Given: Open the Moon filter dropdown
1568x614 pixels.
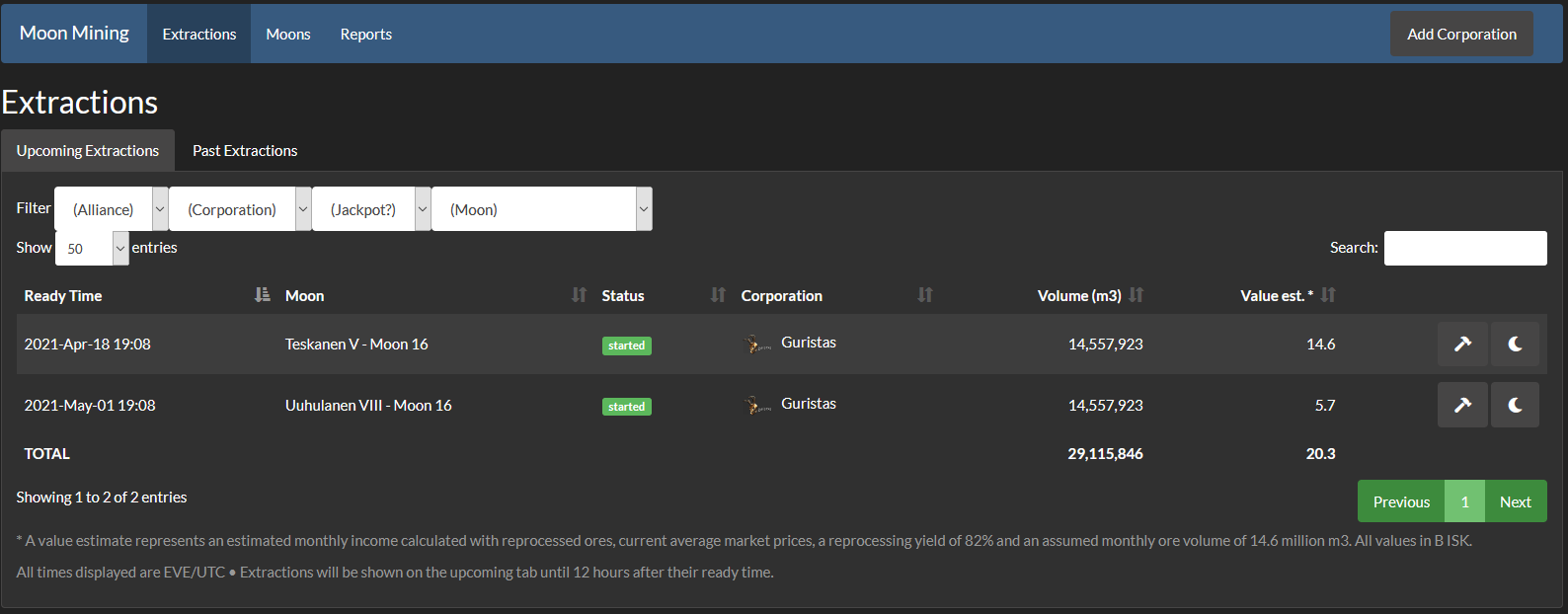Looking at the screenshot, I should (541, 209).
